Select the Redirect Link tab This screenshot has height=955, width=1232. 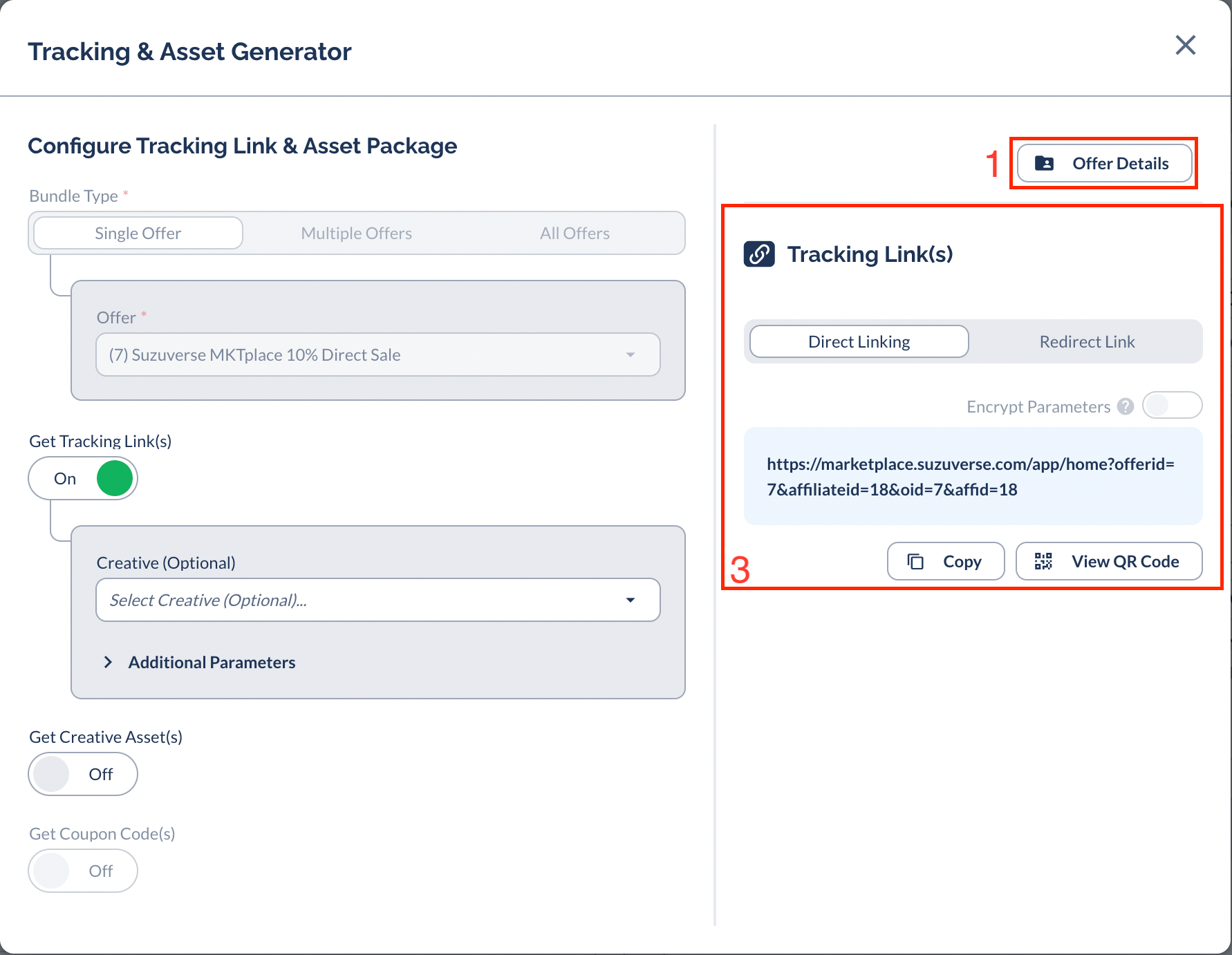coord(1086,342)
